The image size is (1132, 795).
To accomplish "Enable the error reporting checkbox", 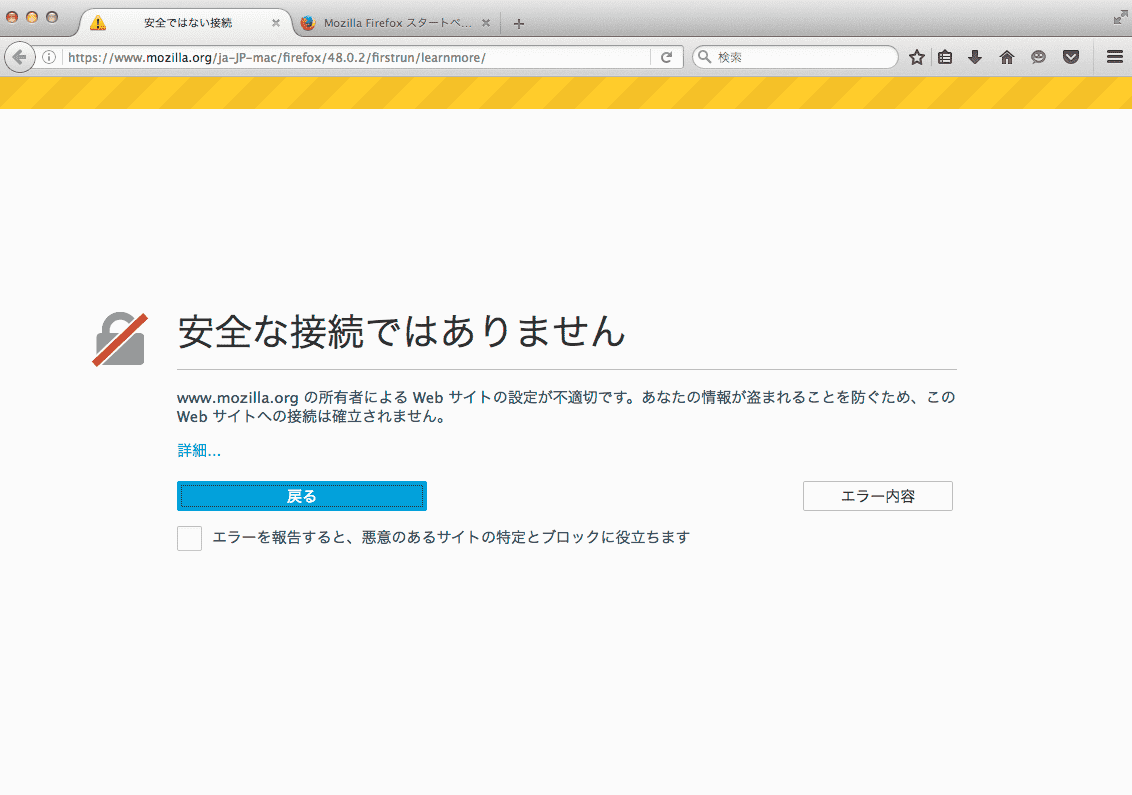I will [189, 538].
